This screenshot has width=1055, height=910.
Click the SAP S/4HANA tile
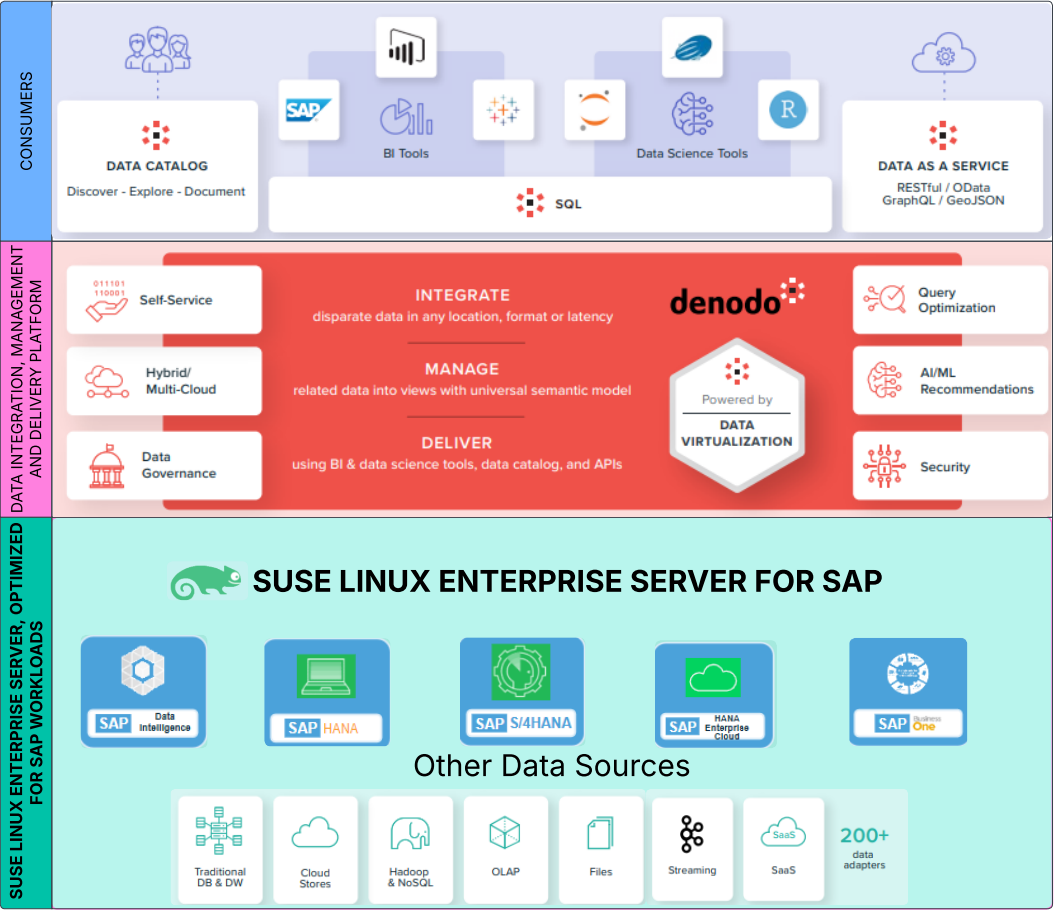pos(521,692)
